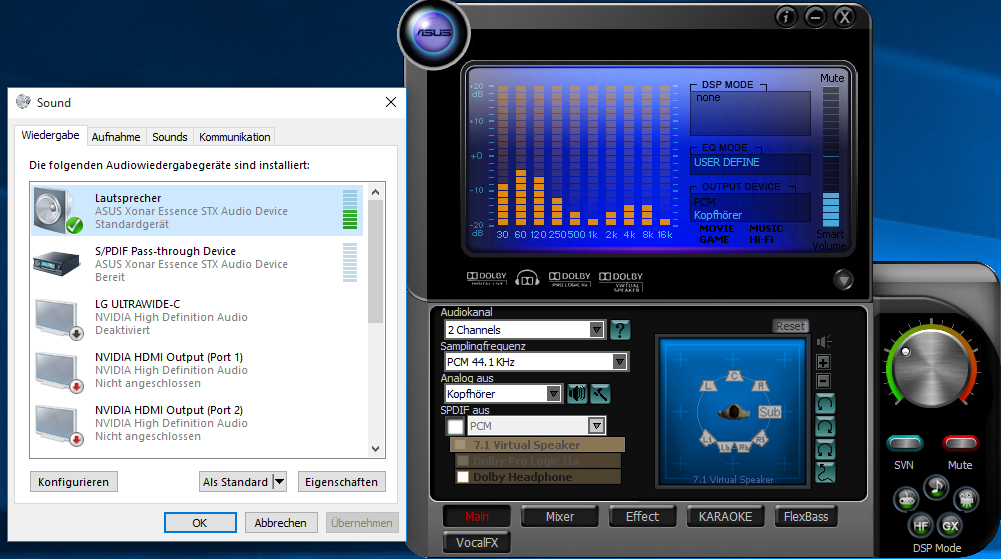
Task: Activate the GX DSP mode button
Action: click(x=950, y=526)
